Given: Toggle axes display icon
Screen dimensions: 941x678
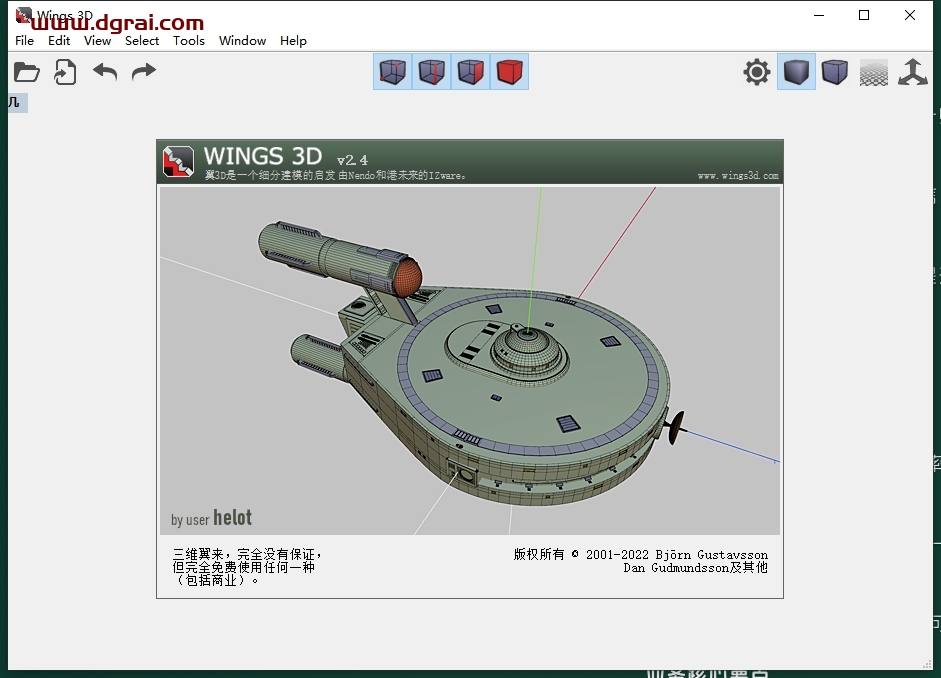Looking at the screenshot, I should pyautogui.click(x=913, y=72).
